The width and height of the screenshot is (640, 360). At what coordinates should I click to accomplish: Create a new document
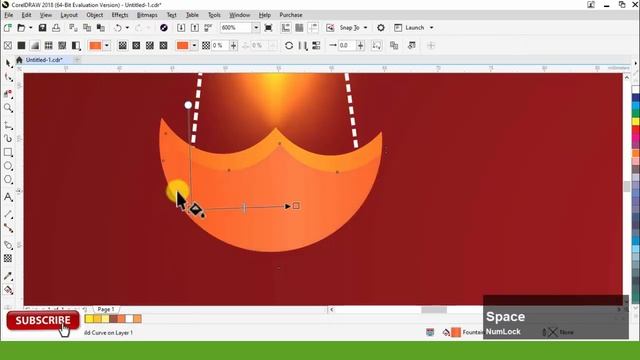(7, 28)
